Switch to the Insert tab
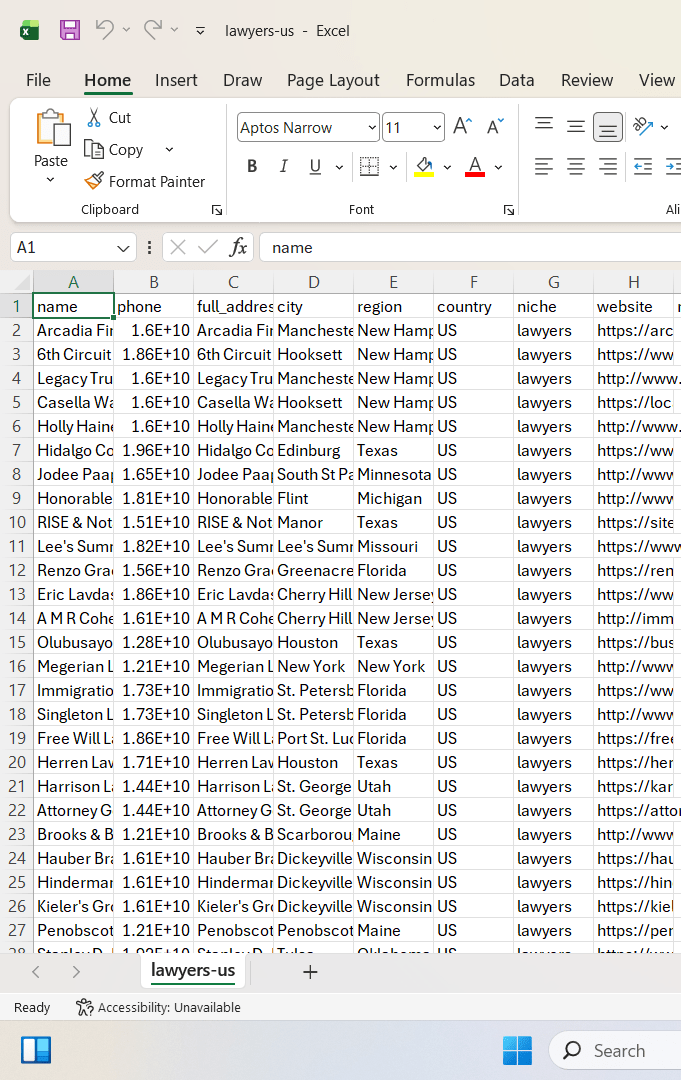This screenshot has width=681, height=1080. [176, 81]
